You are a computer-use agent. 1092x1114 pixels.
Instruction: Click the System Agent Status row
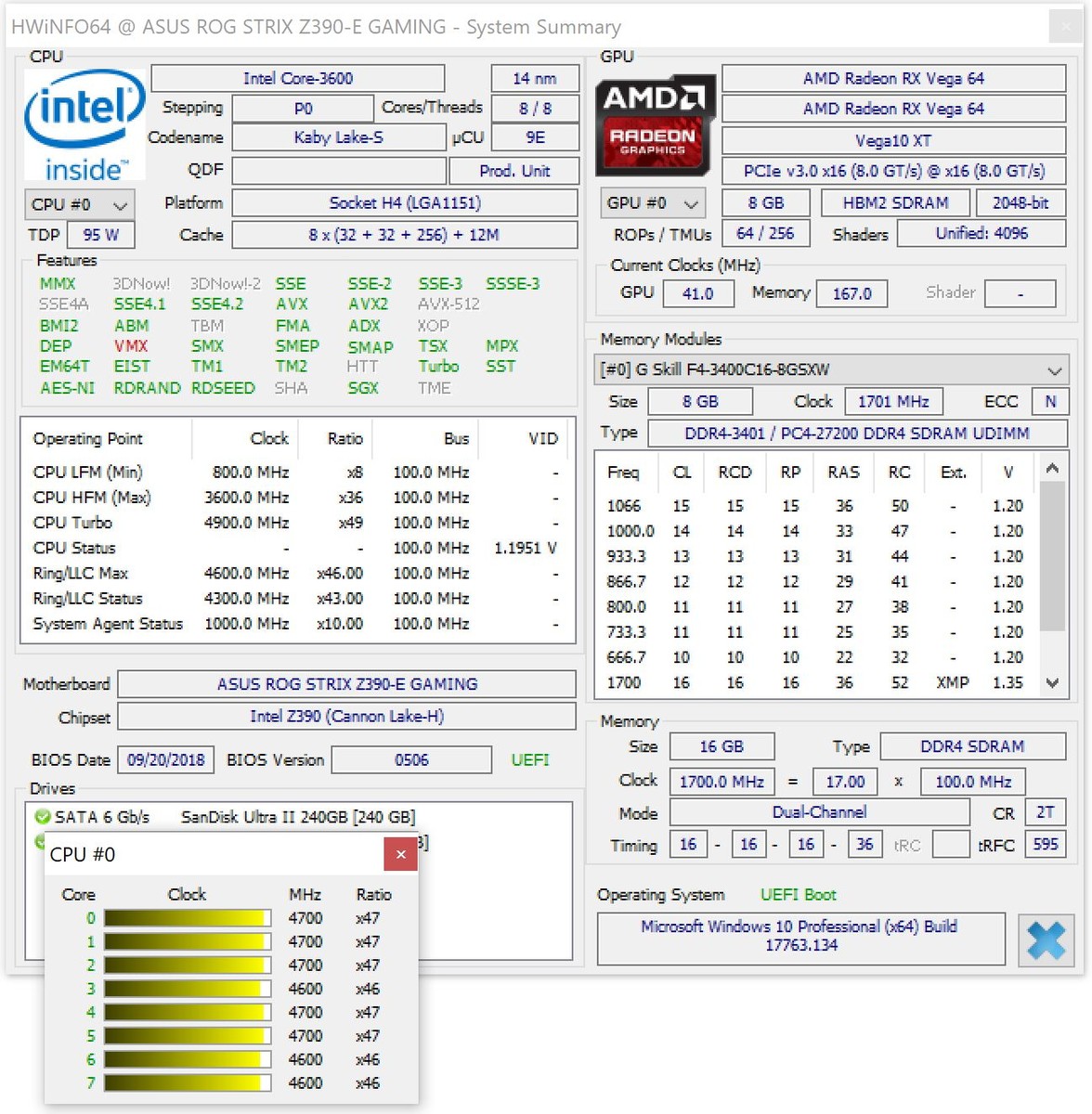[297, 624]
